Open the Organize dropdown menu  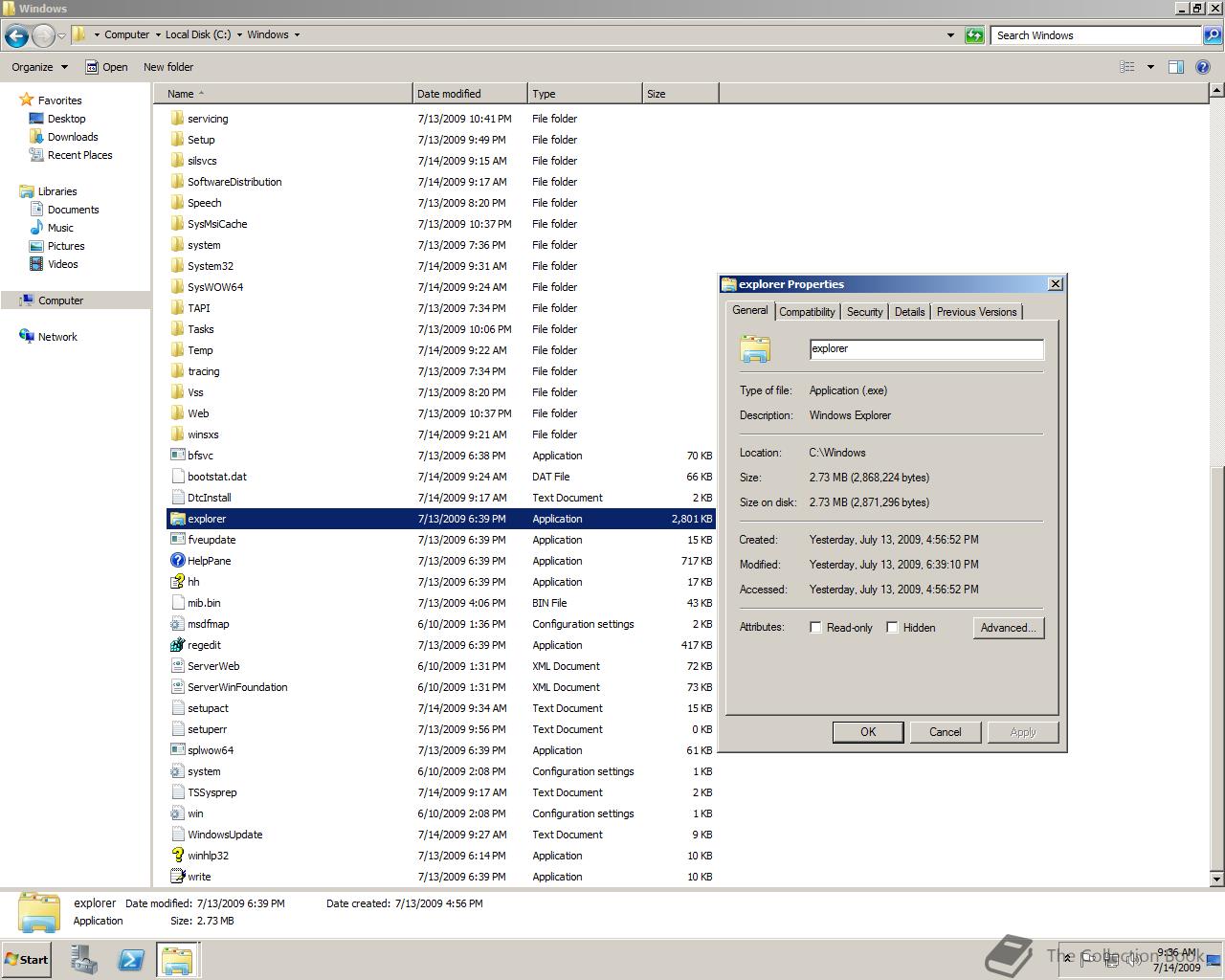click(40, 67)
